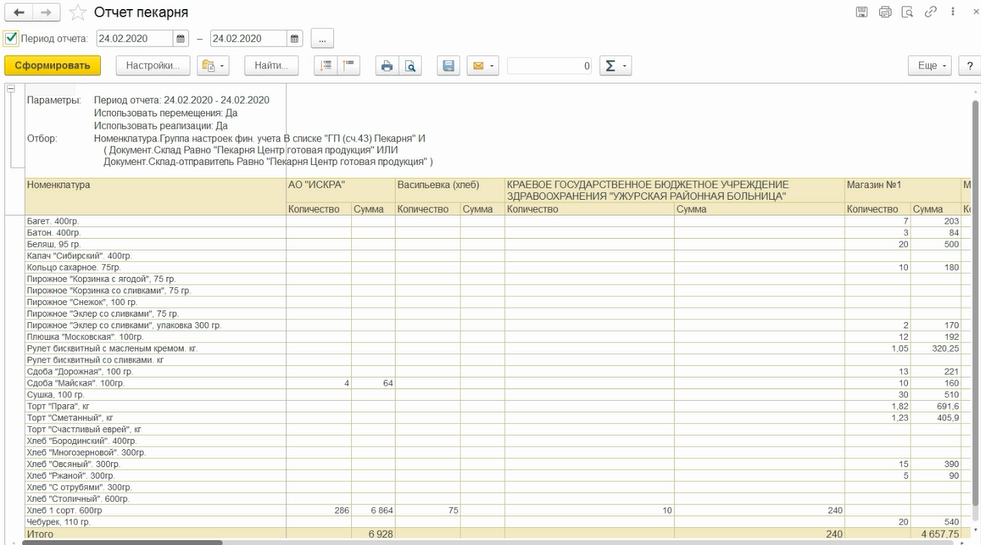Open print preview from report toolbar
This screenshot has width=981, height=545.
coord(409,66)
